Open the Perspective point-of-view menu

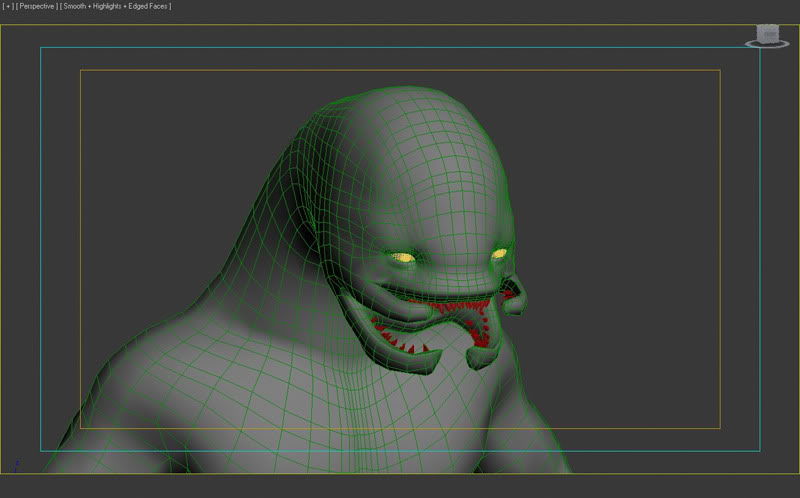pos(37,7)
